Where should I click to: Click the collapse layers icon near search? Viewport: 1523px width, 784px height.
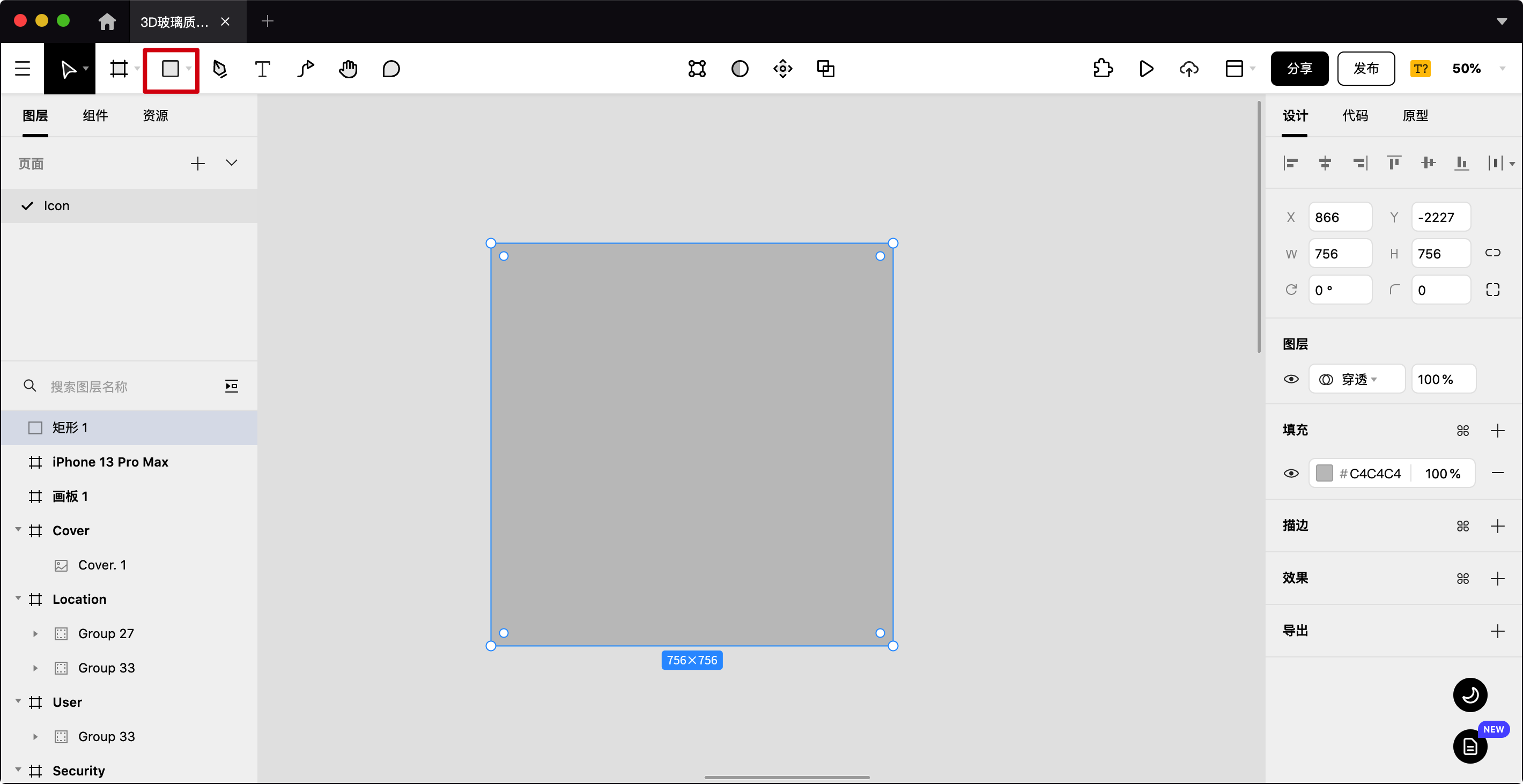[231, 386]
